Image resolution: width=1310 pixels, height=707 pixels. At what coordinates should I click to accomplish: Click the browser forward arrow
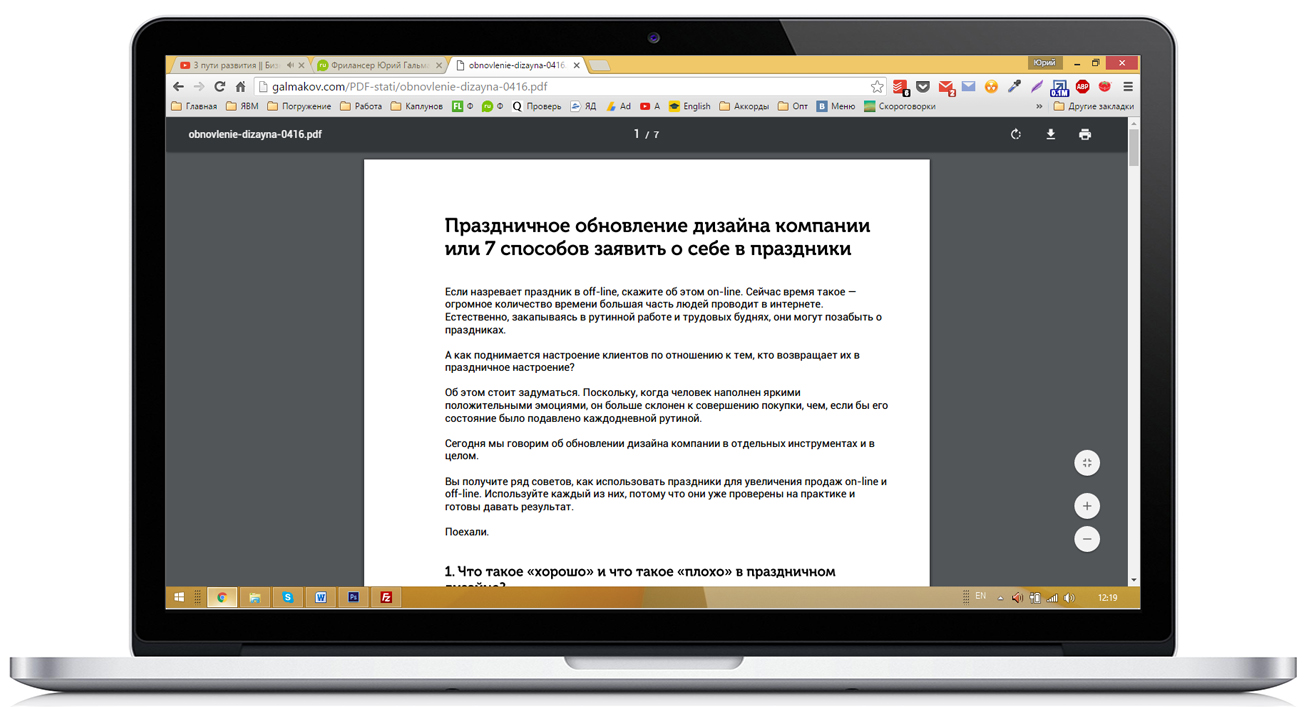pos(199,87)
